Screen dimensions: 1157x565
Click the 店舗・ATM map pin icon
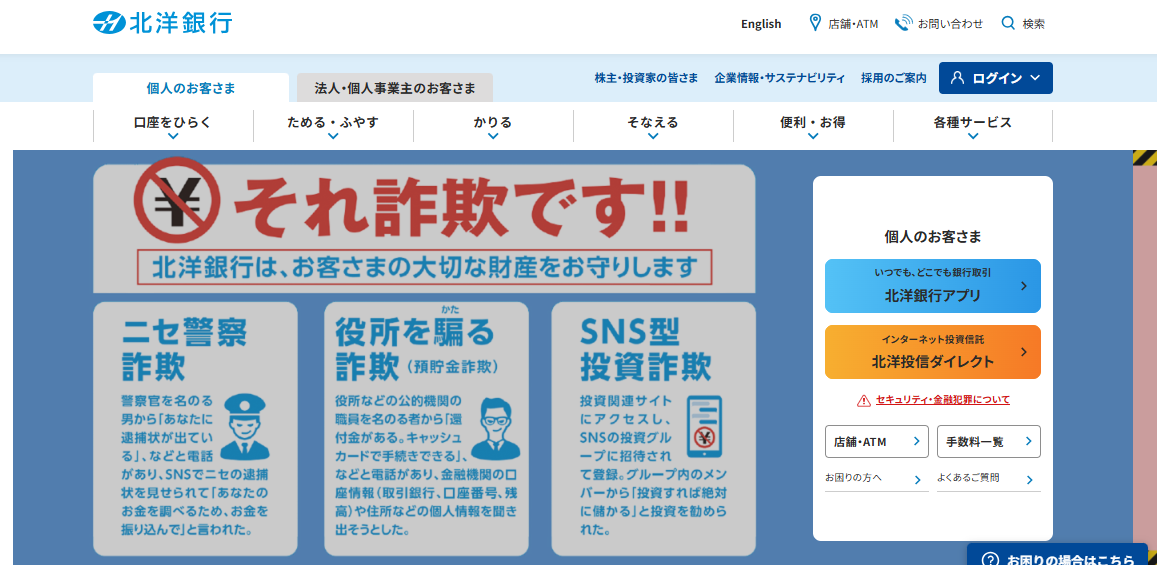pos(815,23)
